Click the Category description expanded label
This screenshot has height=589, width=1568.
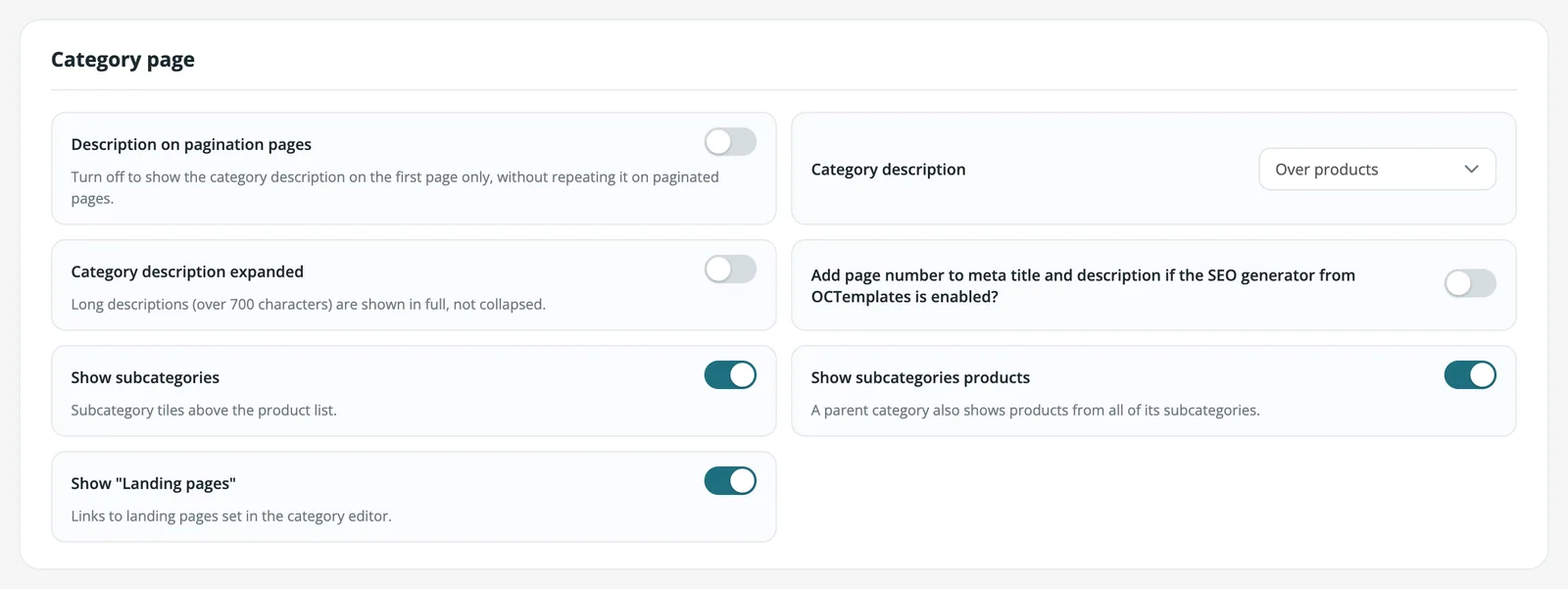(187, 271)
